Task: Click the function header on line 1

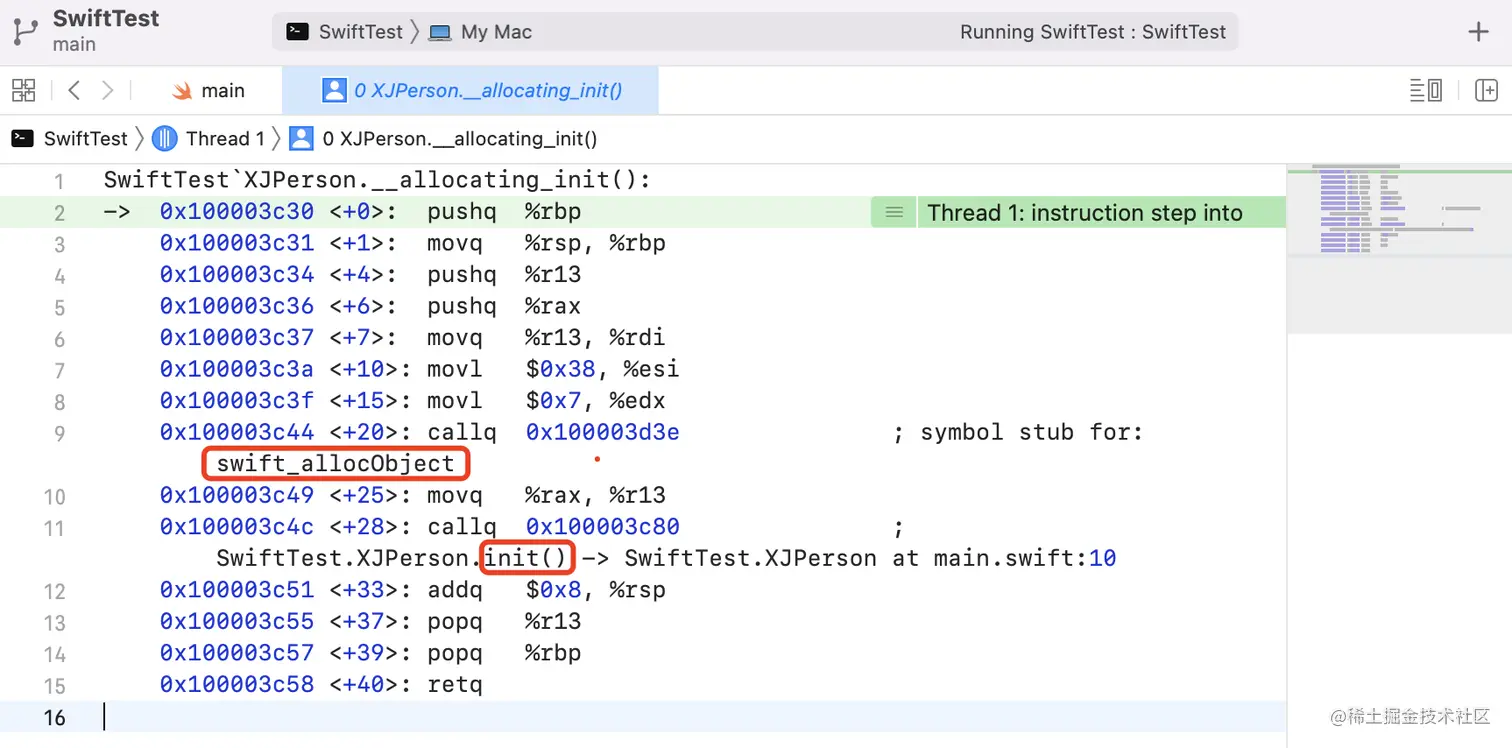Action: (x=378, y=180)
